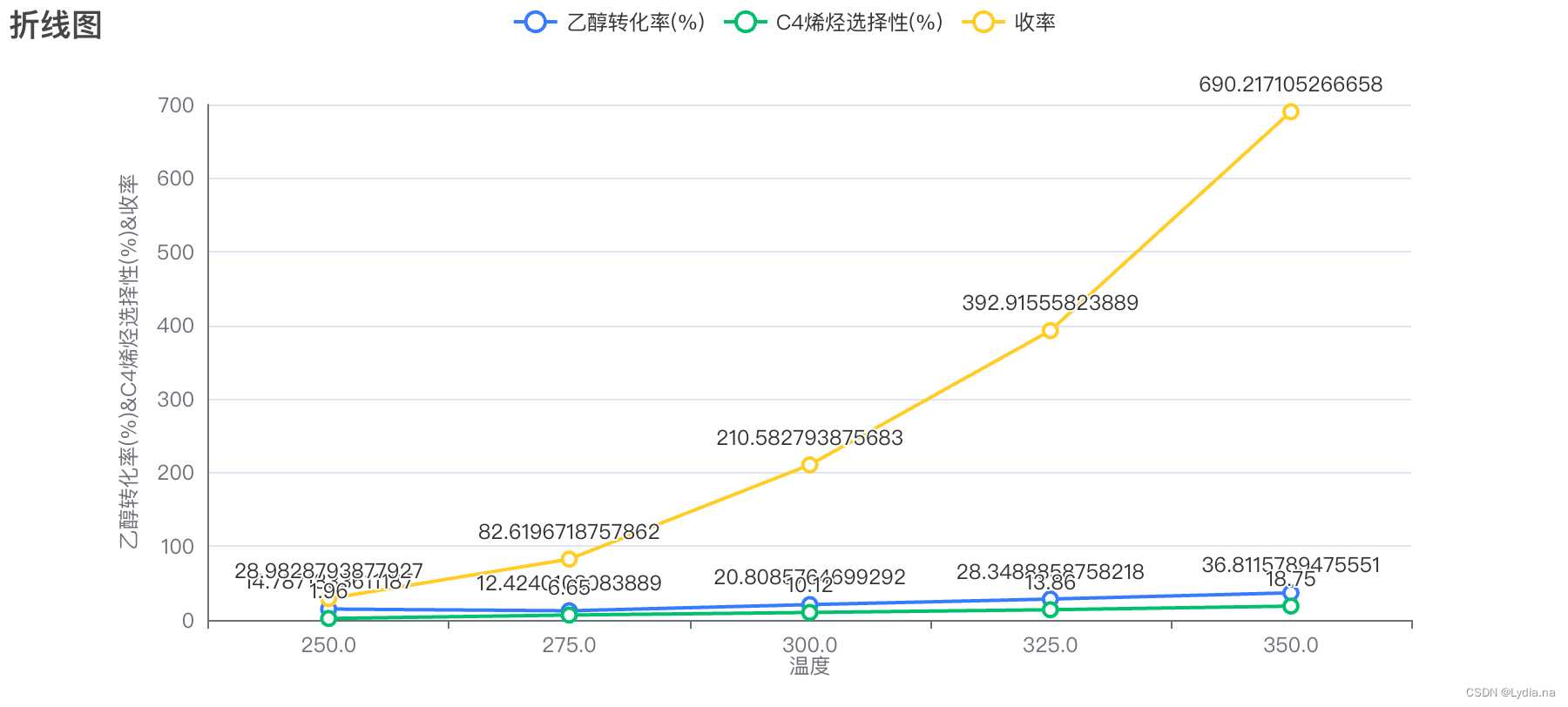
Task: Click the x-axis label 300.0
Action: pyautogui.click(x=810, y=645)
